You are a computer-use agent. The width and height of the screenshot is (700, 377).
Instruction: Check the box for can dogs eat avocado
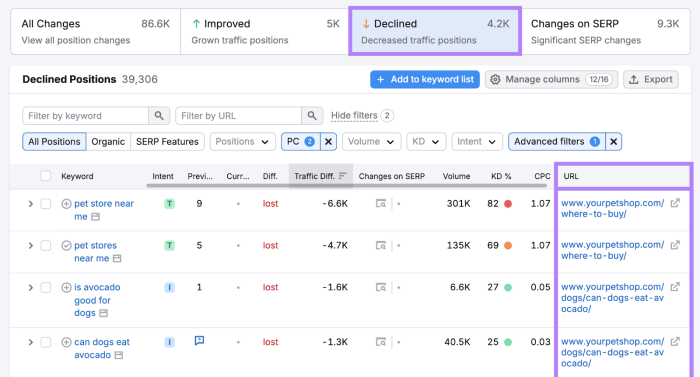46,342
